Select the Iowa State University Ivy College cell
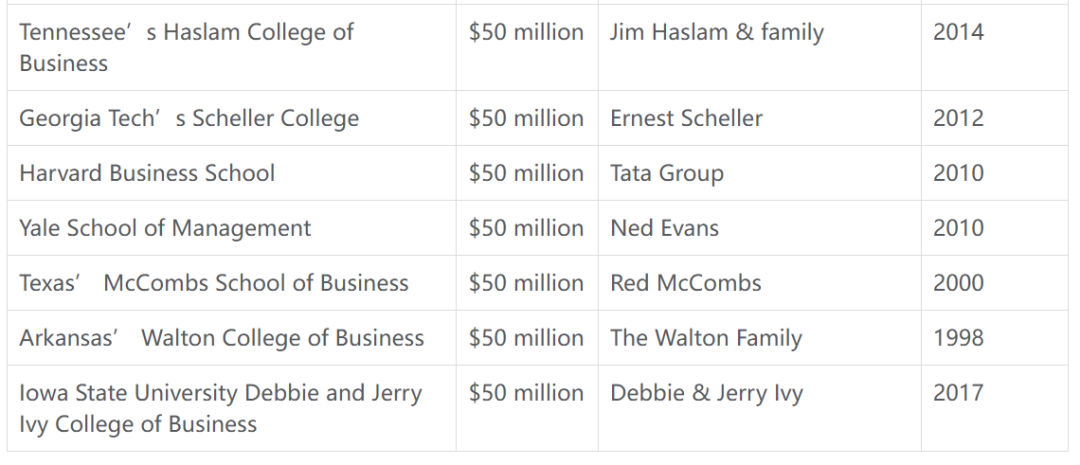The image size is (1080, 465). click(x=231, y=409)
